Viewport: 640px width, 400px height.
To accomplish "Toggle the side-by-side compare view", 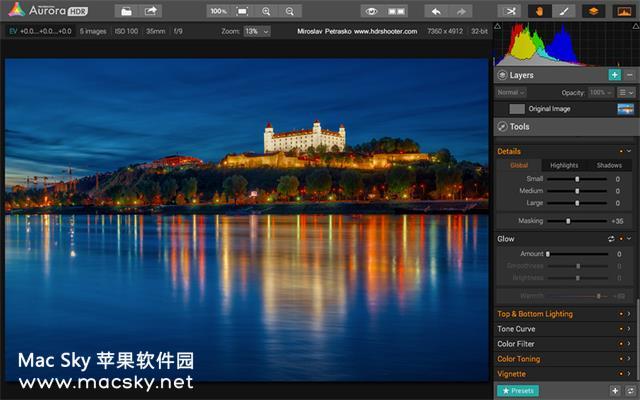I will (396, 11).
